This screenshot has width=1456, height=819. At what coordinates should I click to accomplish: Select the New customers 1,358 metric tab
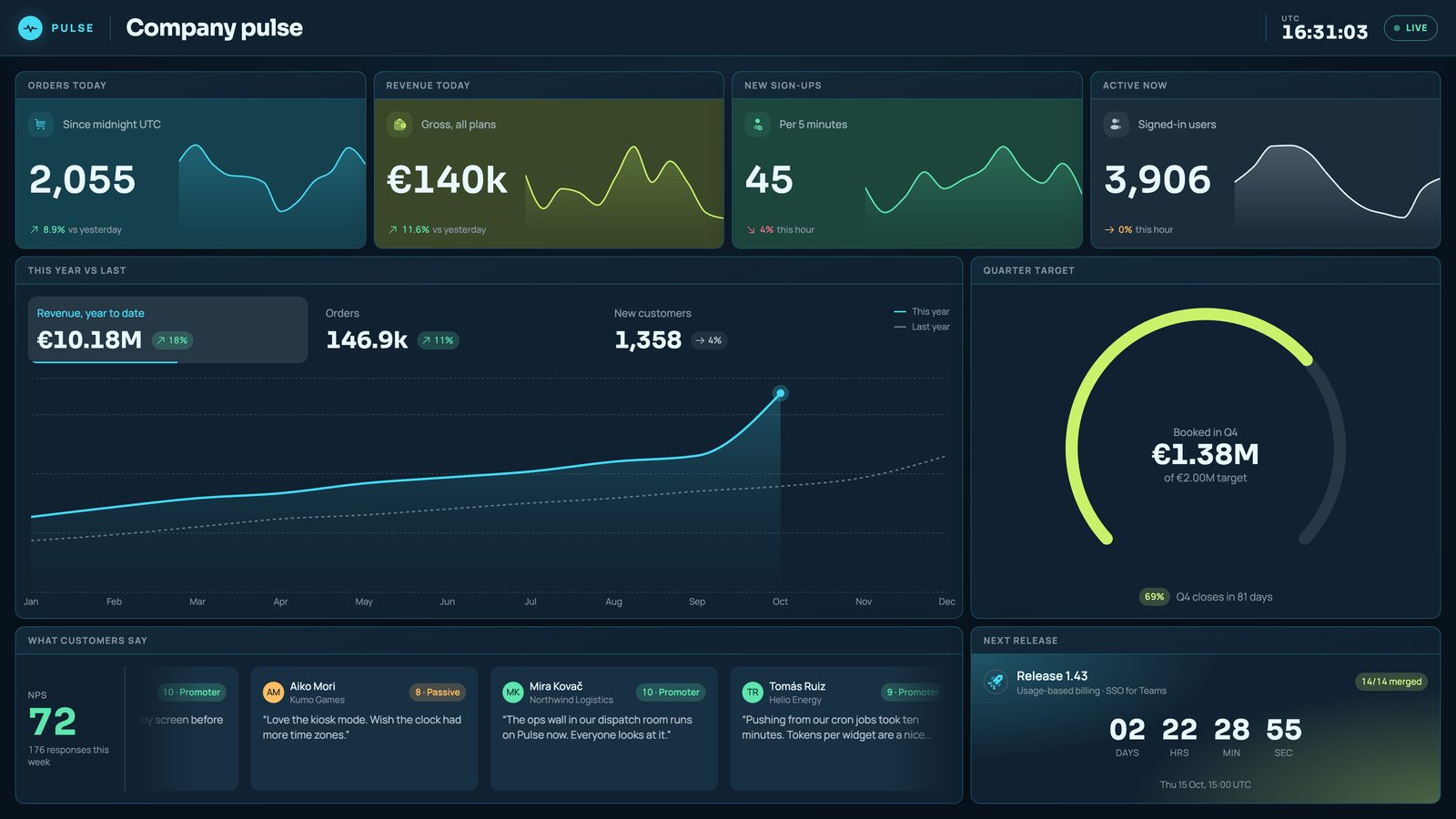click(x=744, y=329)
